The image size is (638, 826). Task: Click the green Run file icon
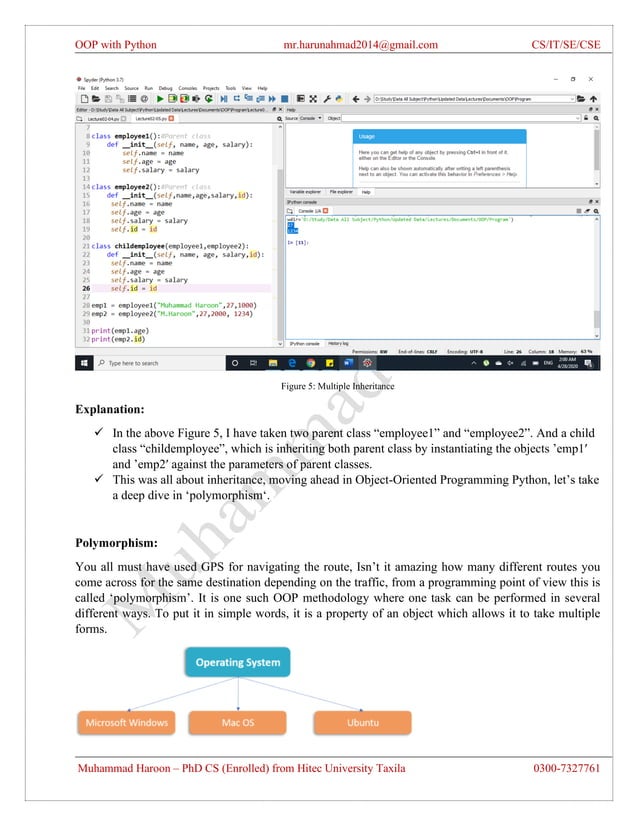(160, 99)
